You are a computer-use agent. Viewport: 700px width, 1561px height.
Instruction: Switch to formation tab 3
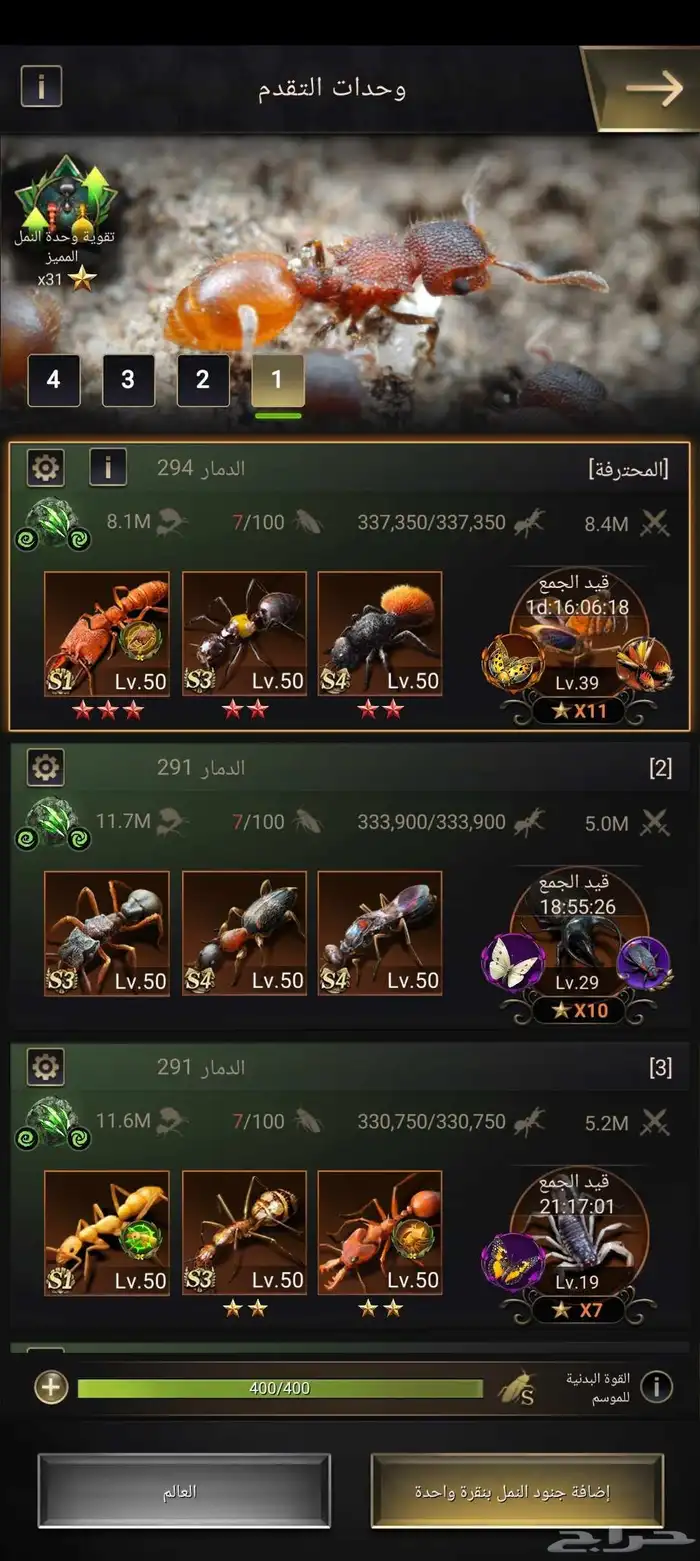click(x=128, y=380)
